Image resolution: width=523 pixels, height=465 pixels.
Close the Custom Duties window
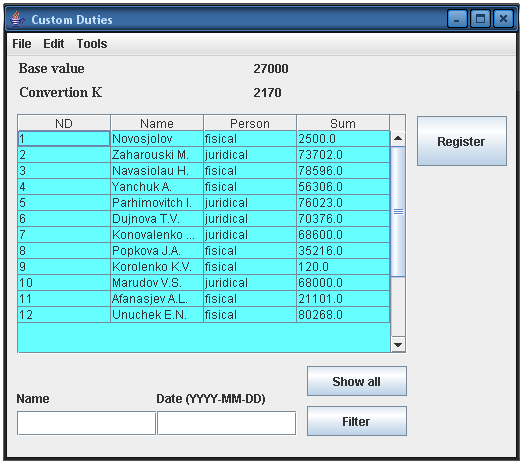point(503,19)
